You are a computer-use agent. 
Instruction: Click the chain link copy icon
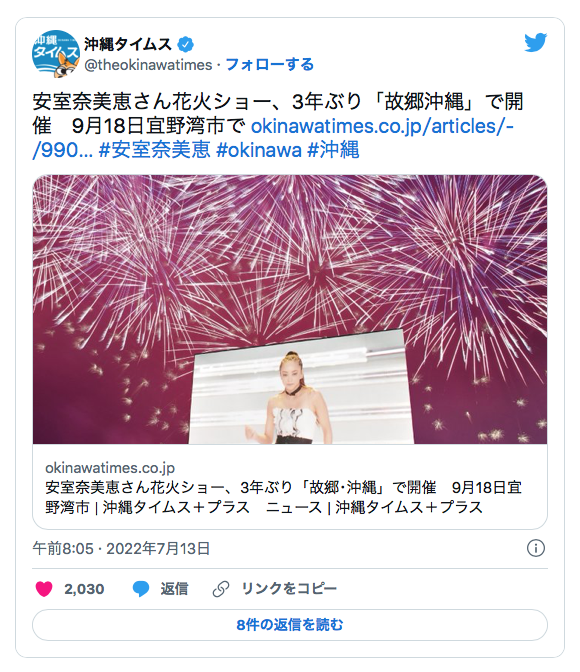pos(221,589)
